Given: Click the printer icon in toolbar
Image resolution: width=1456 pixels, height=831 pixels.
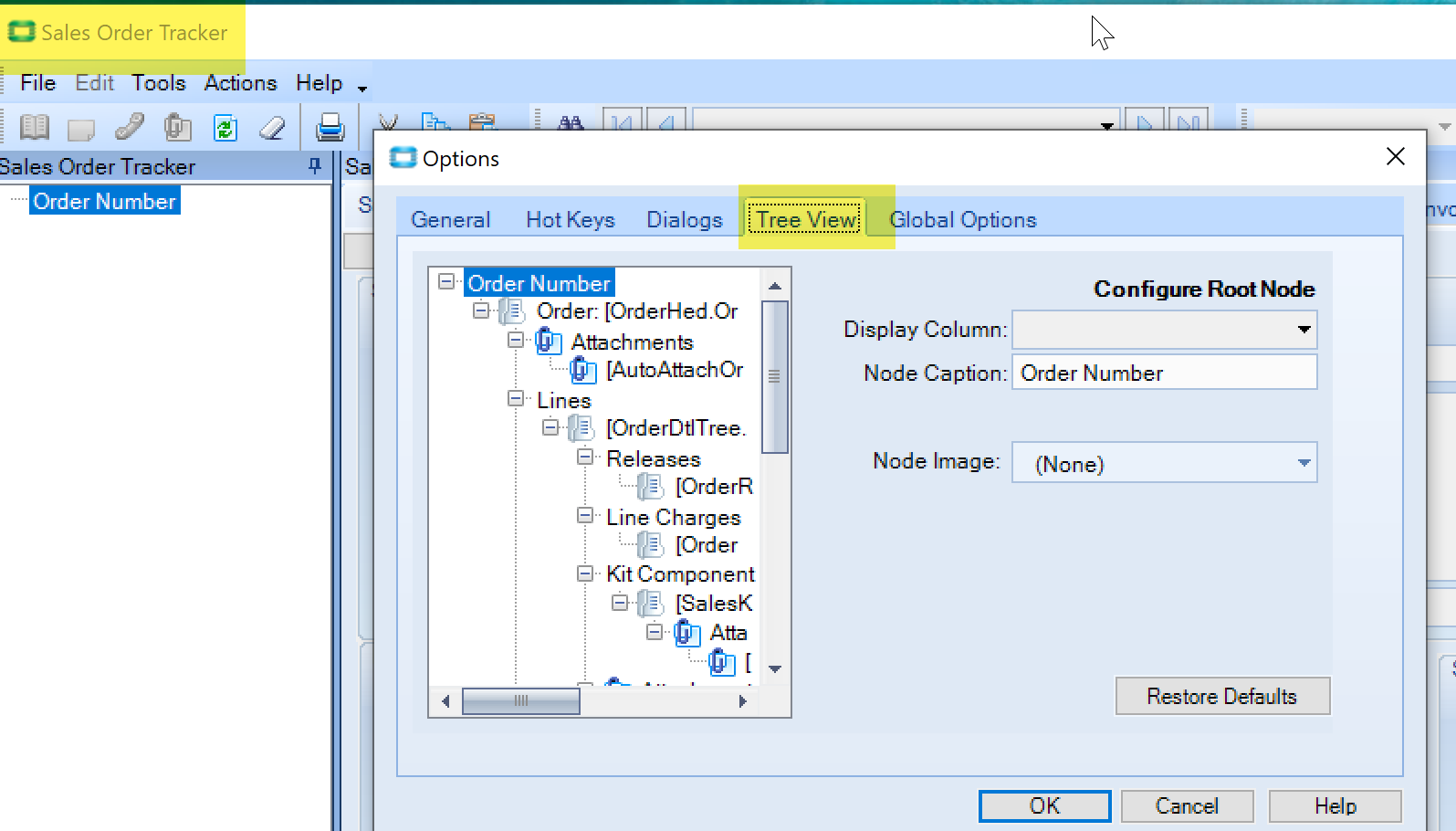Looking at the screenshot, I should (x=330, y=128).
